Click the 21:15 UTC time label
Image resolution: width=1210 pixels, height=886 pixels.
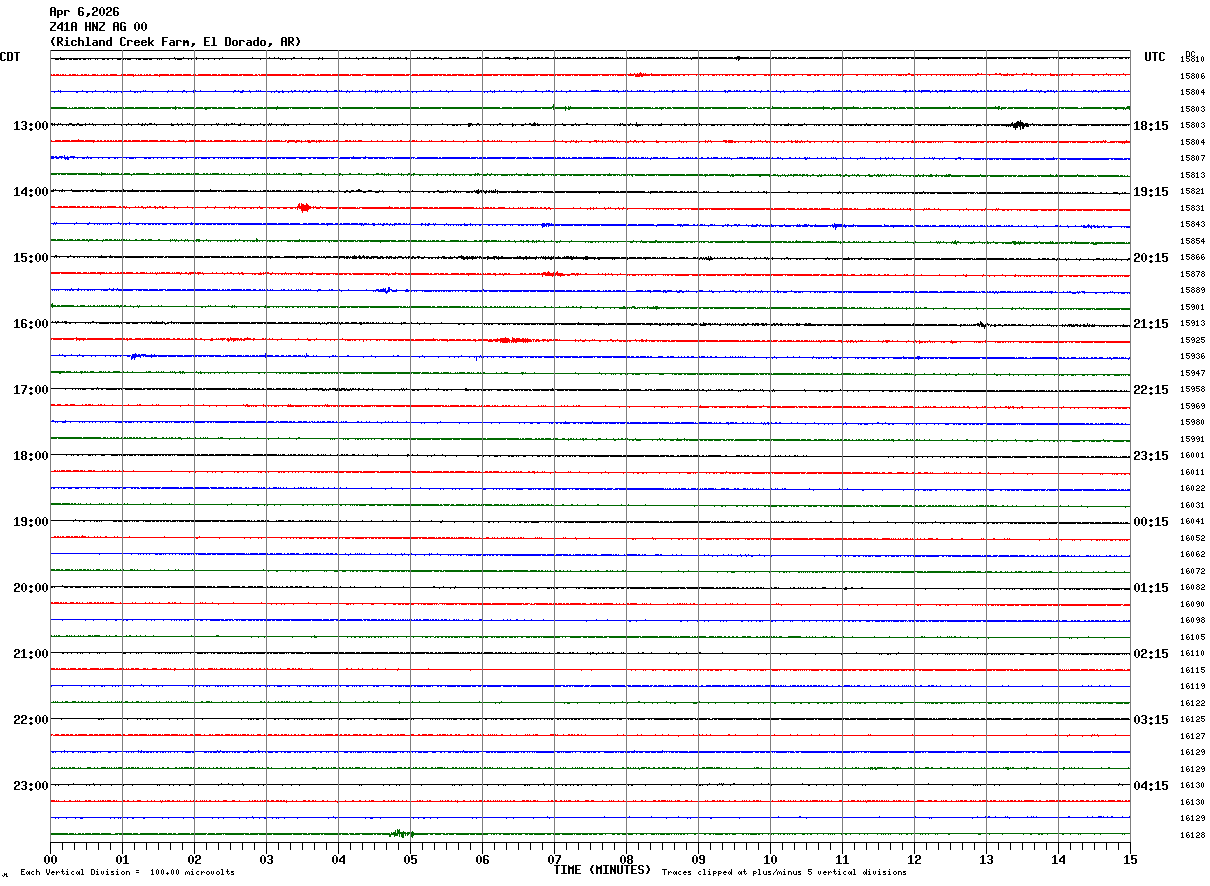pos(1151,324)
